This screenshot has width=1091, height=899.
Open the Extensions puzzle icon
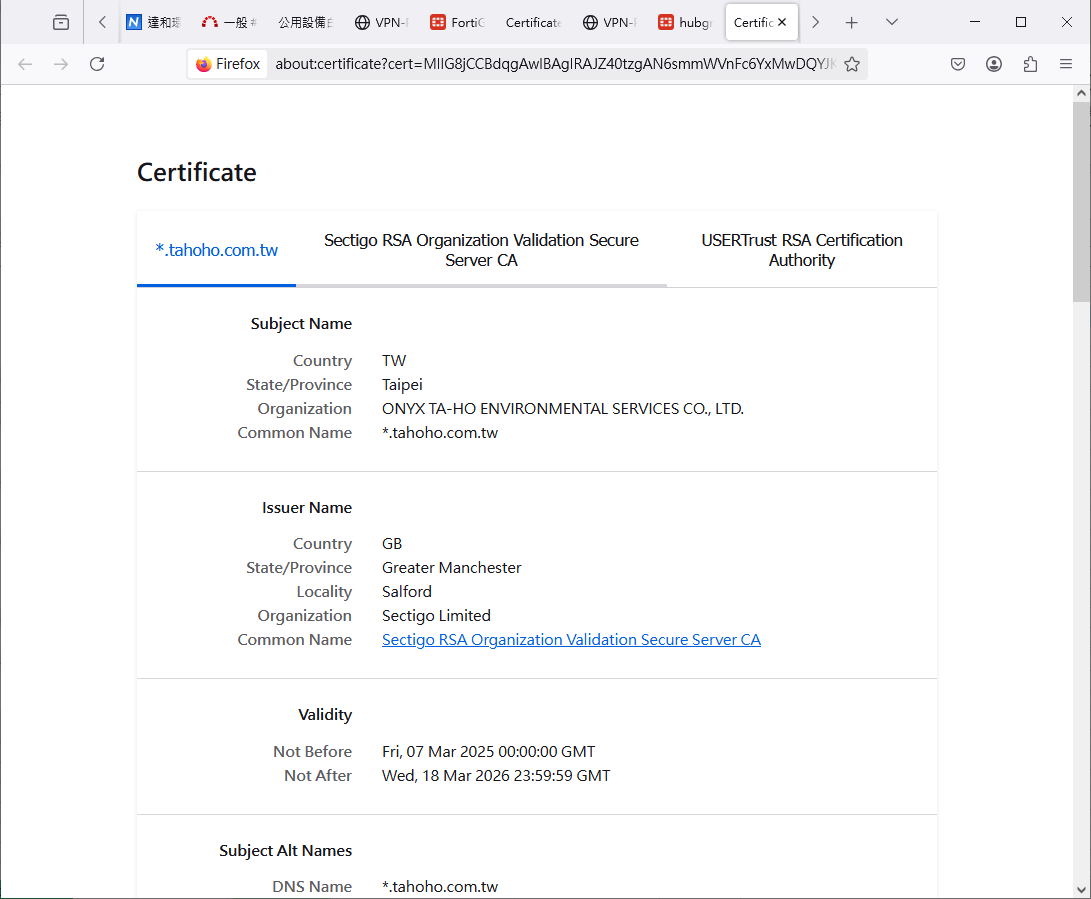tap(1030, 64)
